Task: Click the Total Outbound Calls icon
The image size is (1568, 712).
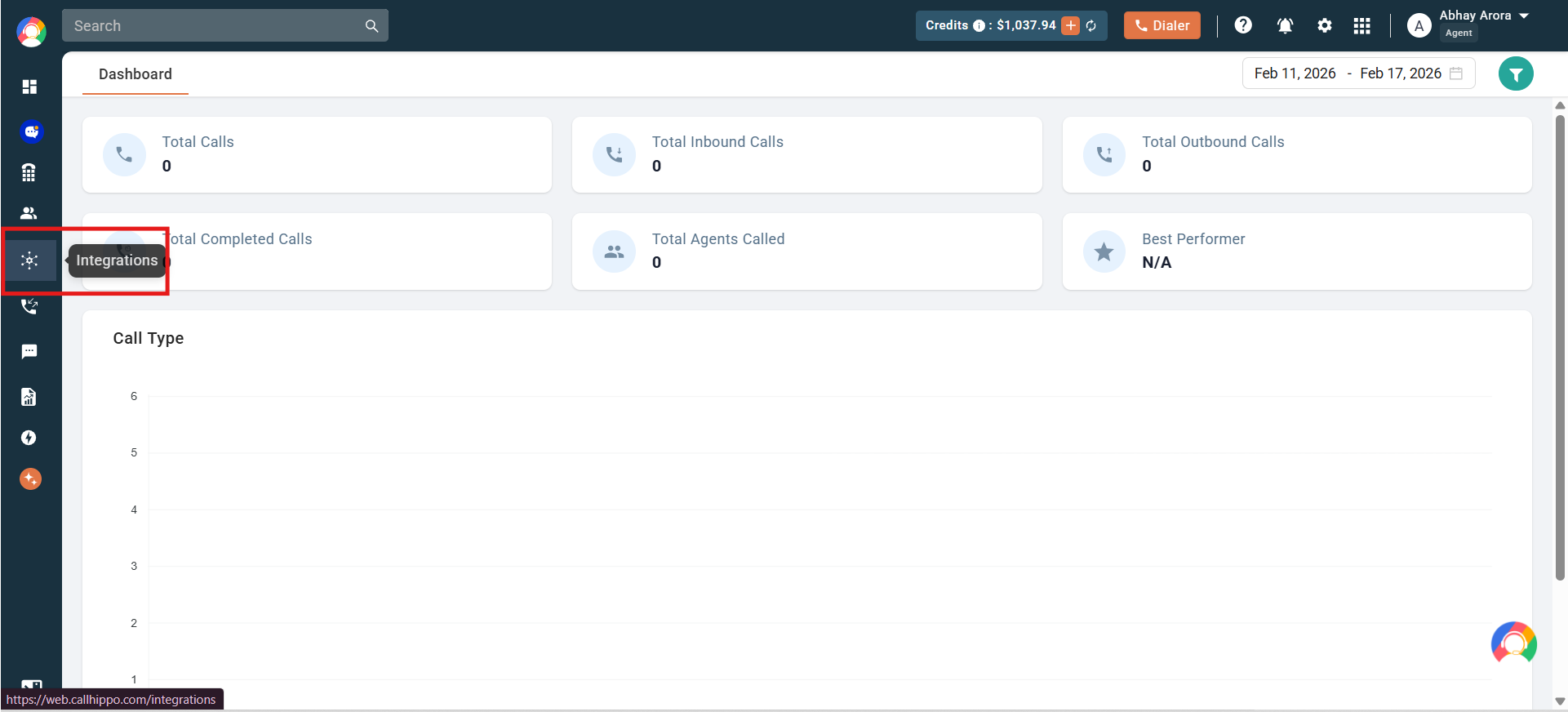Action: [x=1104, y=154]
